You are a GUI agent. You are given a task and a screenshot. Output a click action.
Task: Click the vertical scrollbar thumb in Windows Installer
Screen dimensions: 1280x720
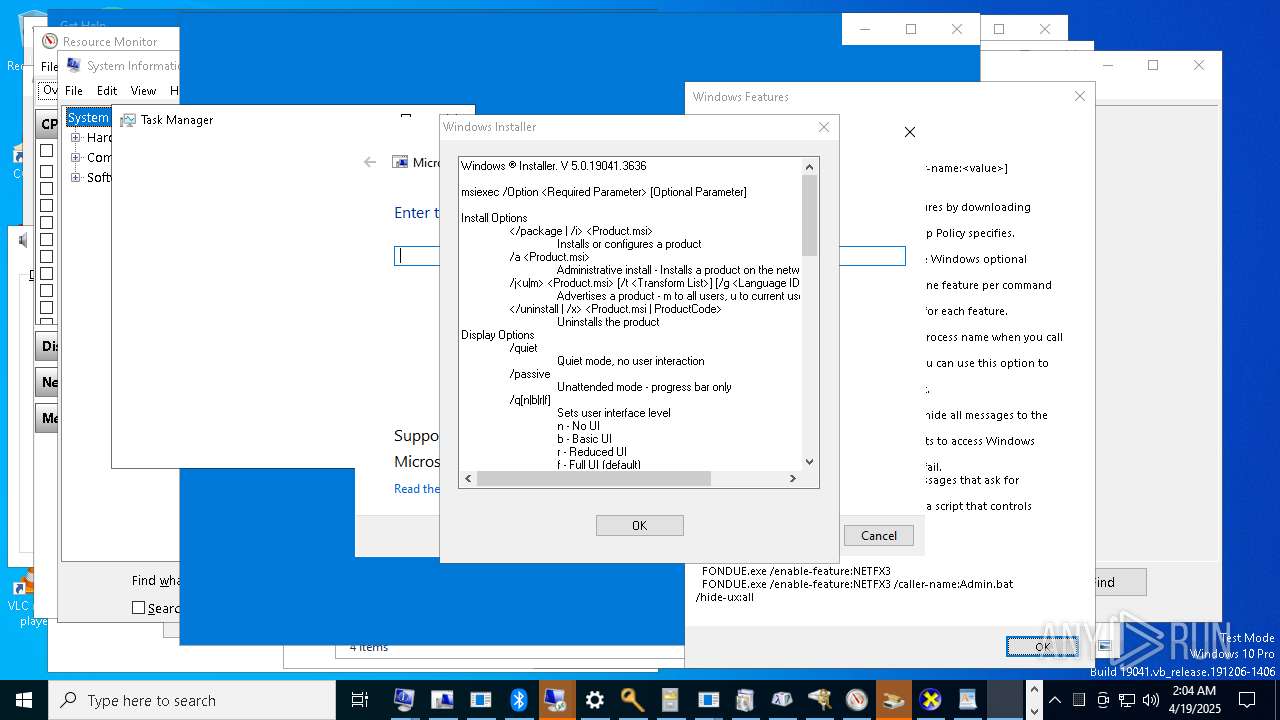(810, 215)
